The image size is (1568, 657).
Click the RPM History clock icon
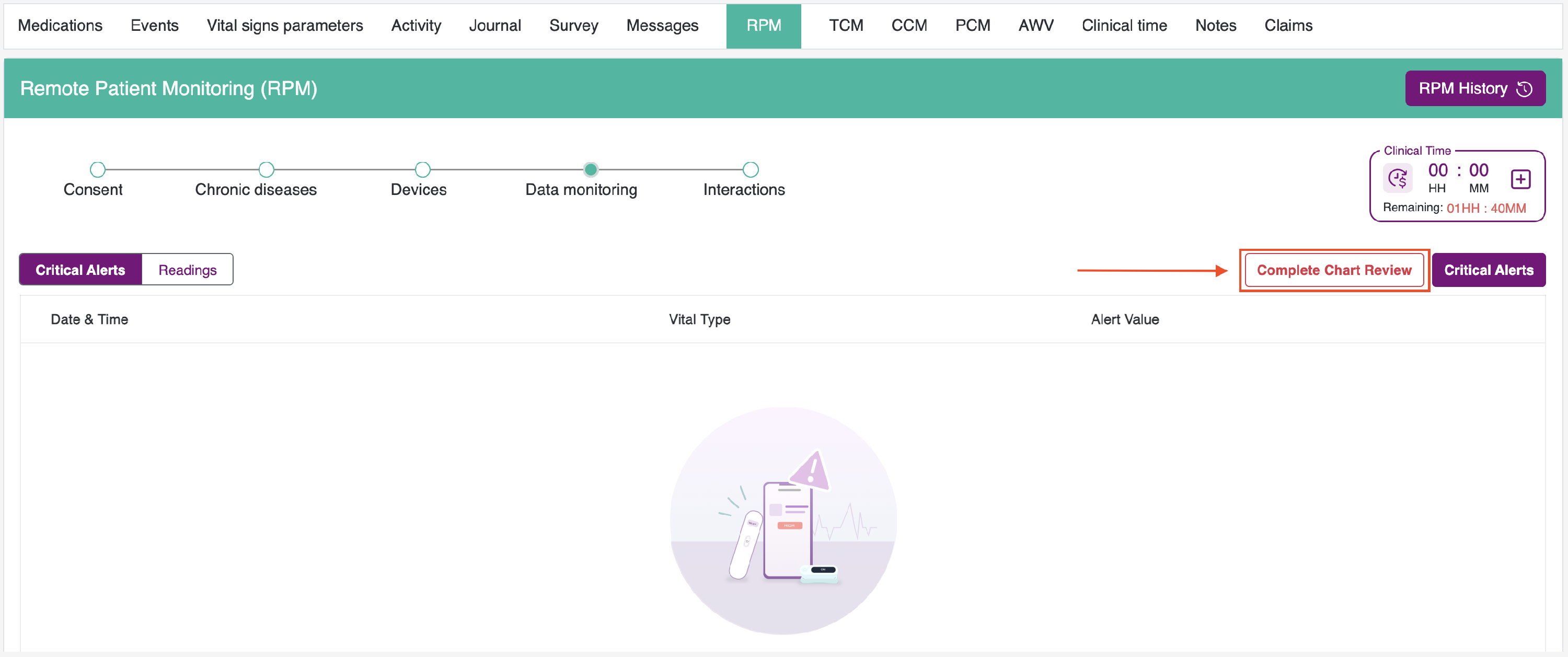(1524, 89)
